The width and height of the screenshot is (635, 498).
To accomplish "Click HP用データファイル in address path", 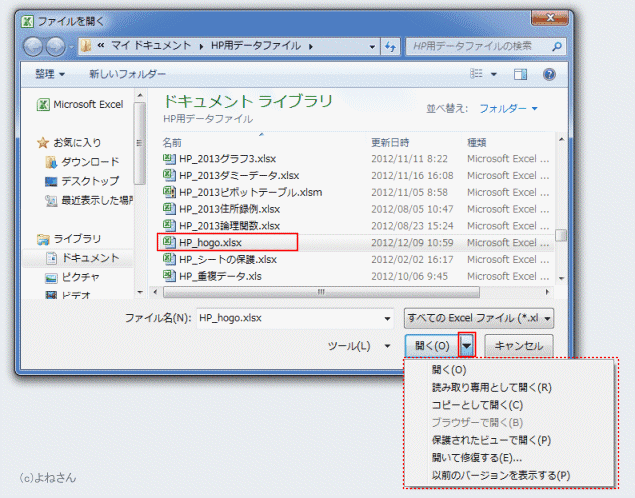I will 256,46.
